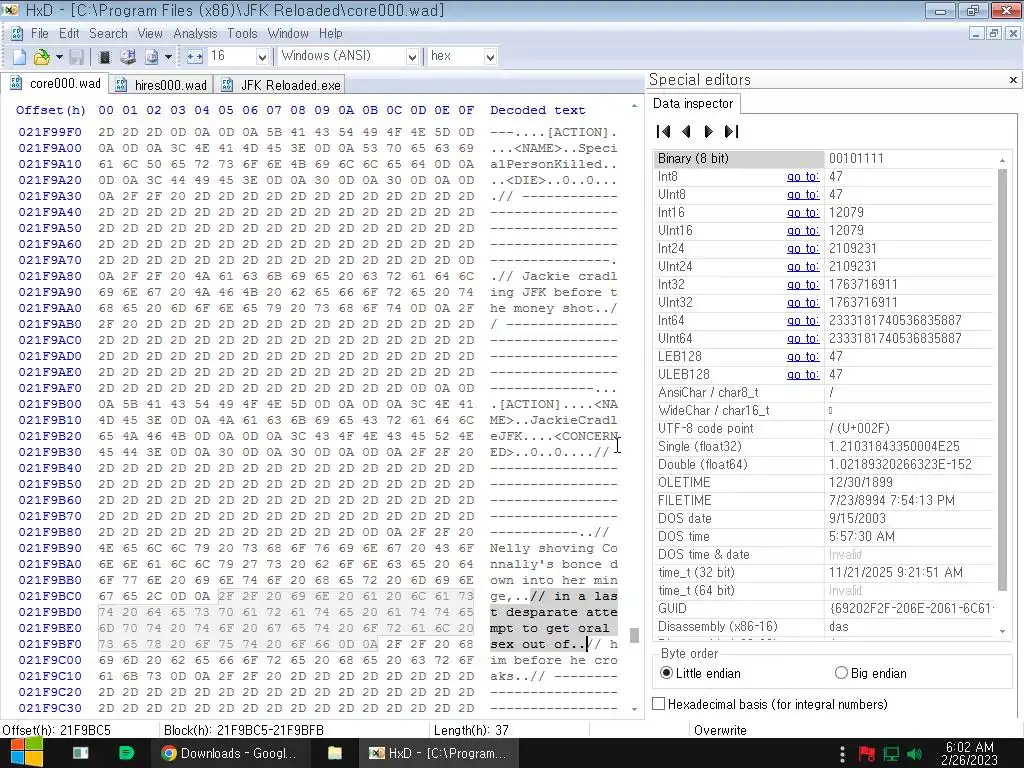Enable Hexadecimal basis for integral numbers

click(x=770, y=704)
